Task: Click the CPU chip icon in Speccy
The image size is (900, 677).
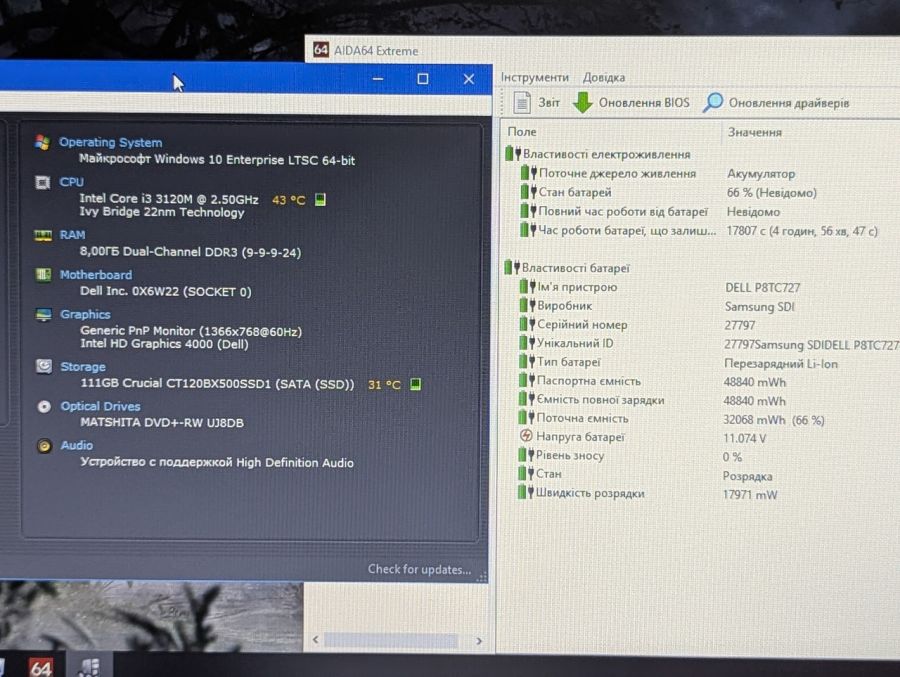Action: (x=42, y=183)
